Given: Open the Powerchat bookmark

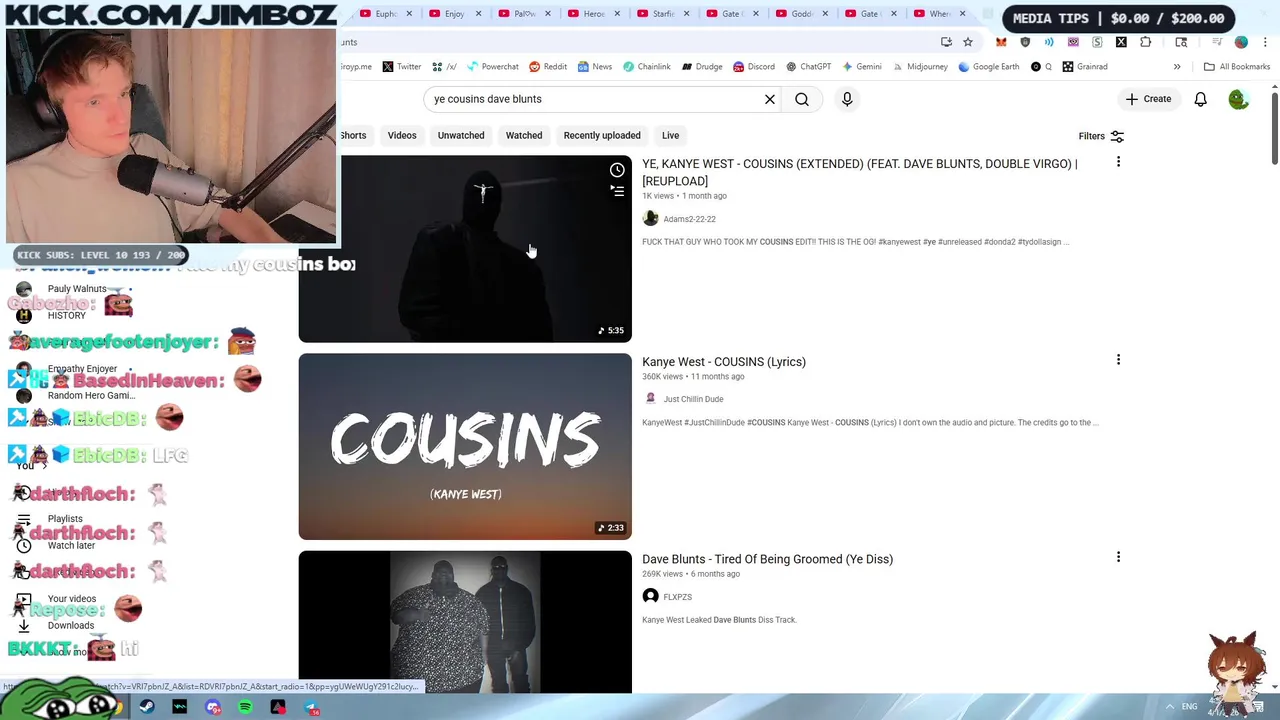Looking at the screenshot, I should tap(493, 67).
